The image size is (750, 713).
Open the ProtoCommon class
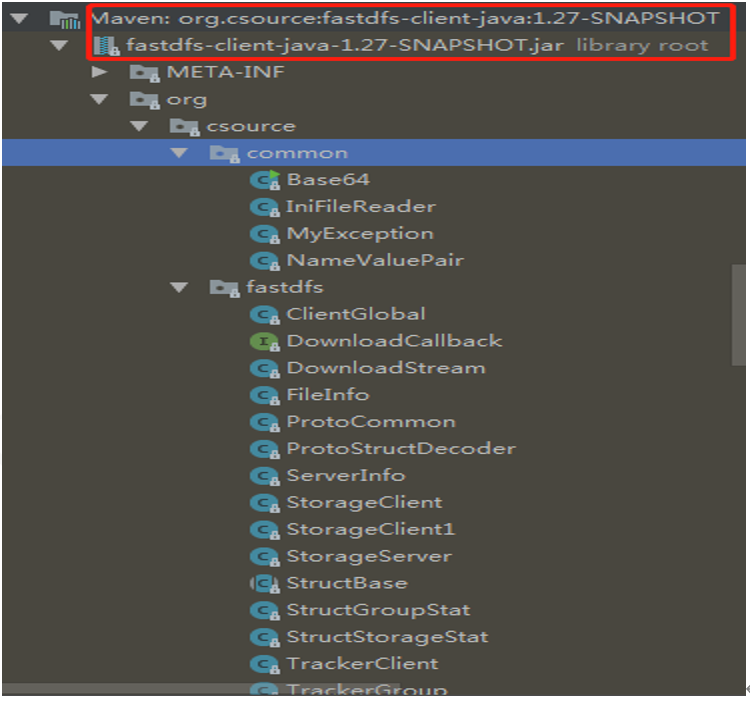click(x=371, y=422)
